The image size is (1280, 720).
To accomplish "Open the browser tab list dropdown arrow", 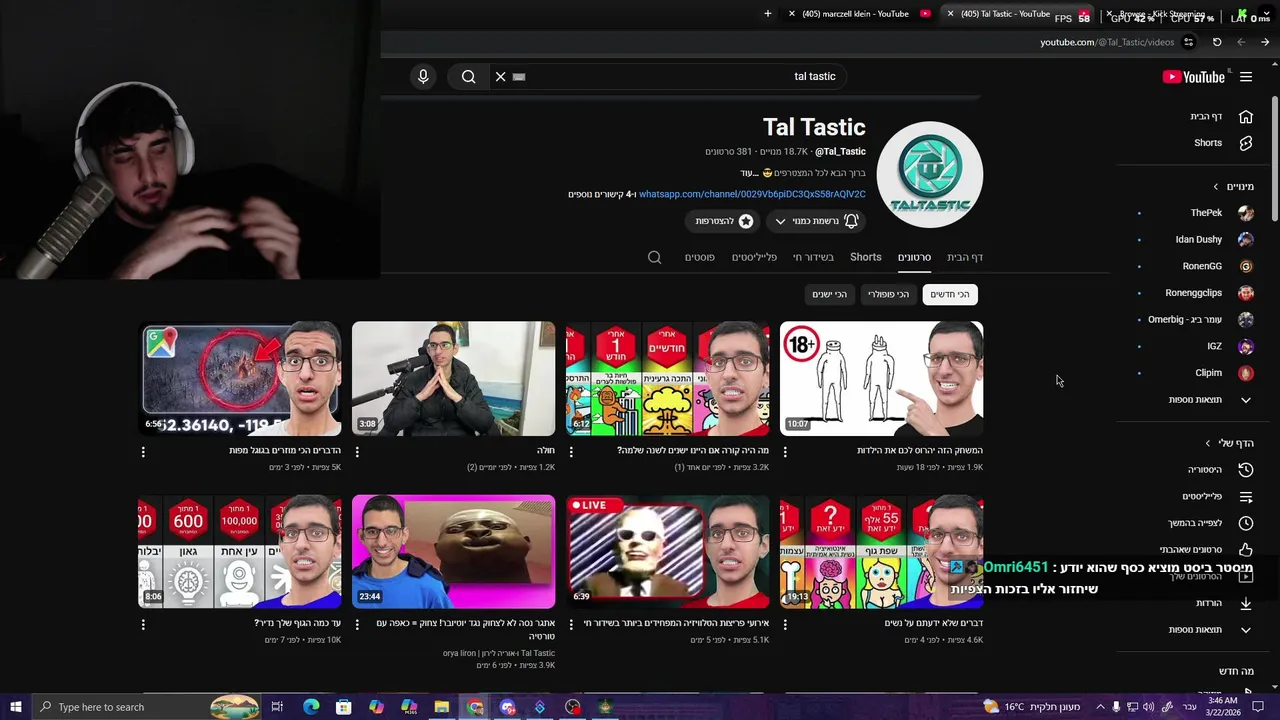I will point(1264,14).
